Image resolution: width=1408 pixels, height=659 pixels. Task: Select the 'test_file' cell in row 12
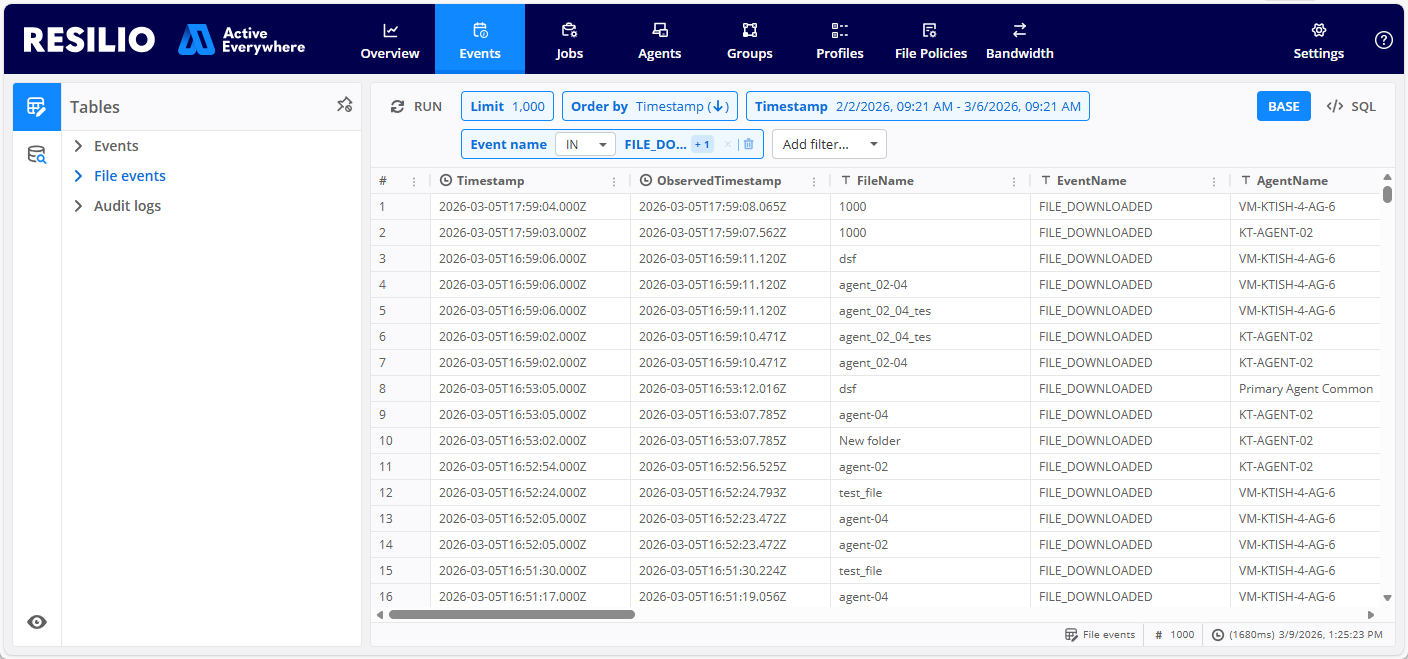[x=930, y=493]
